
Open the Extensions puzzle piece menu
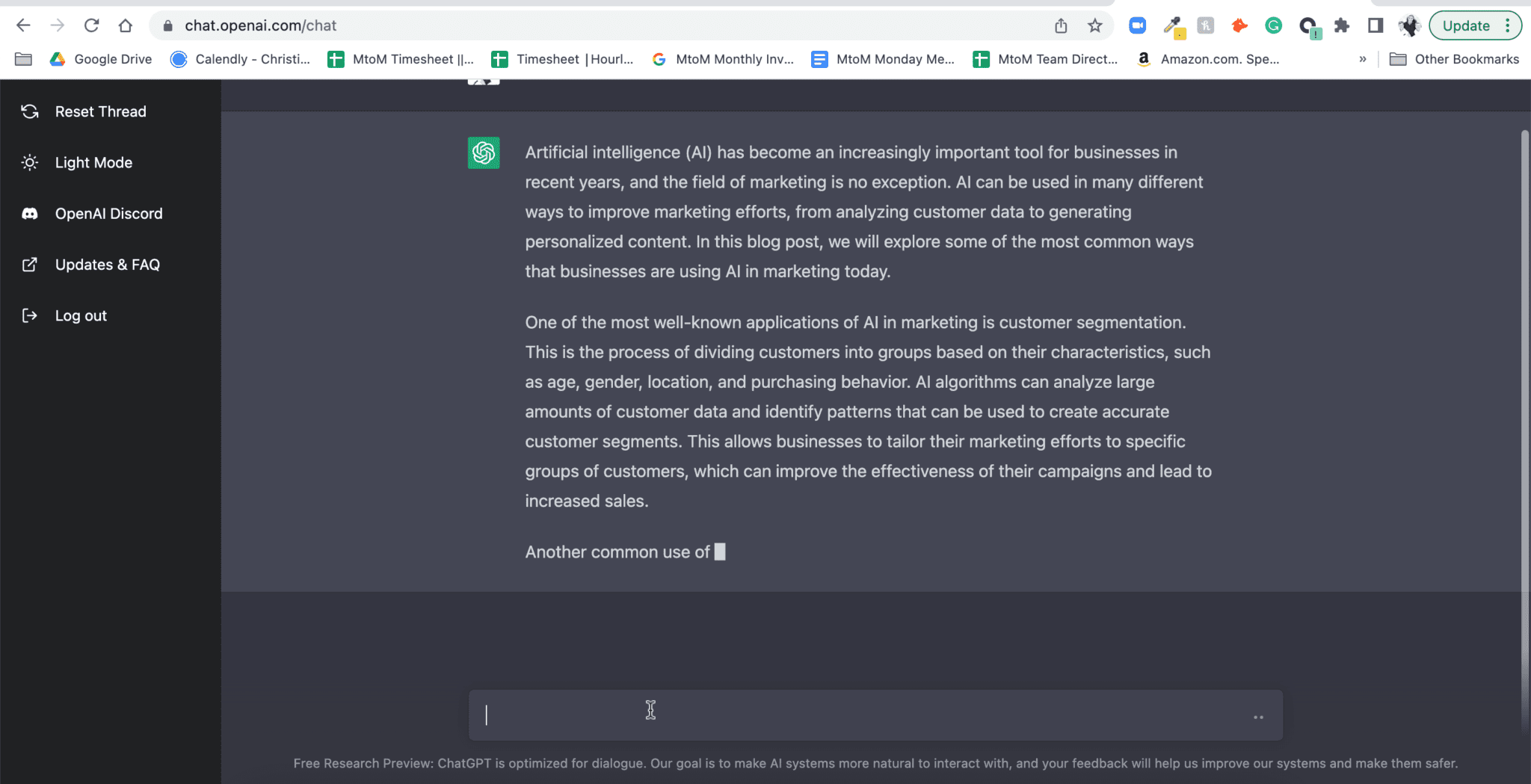1342,25
